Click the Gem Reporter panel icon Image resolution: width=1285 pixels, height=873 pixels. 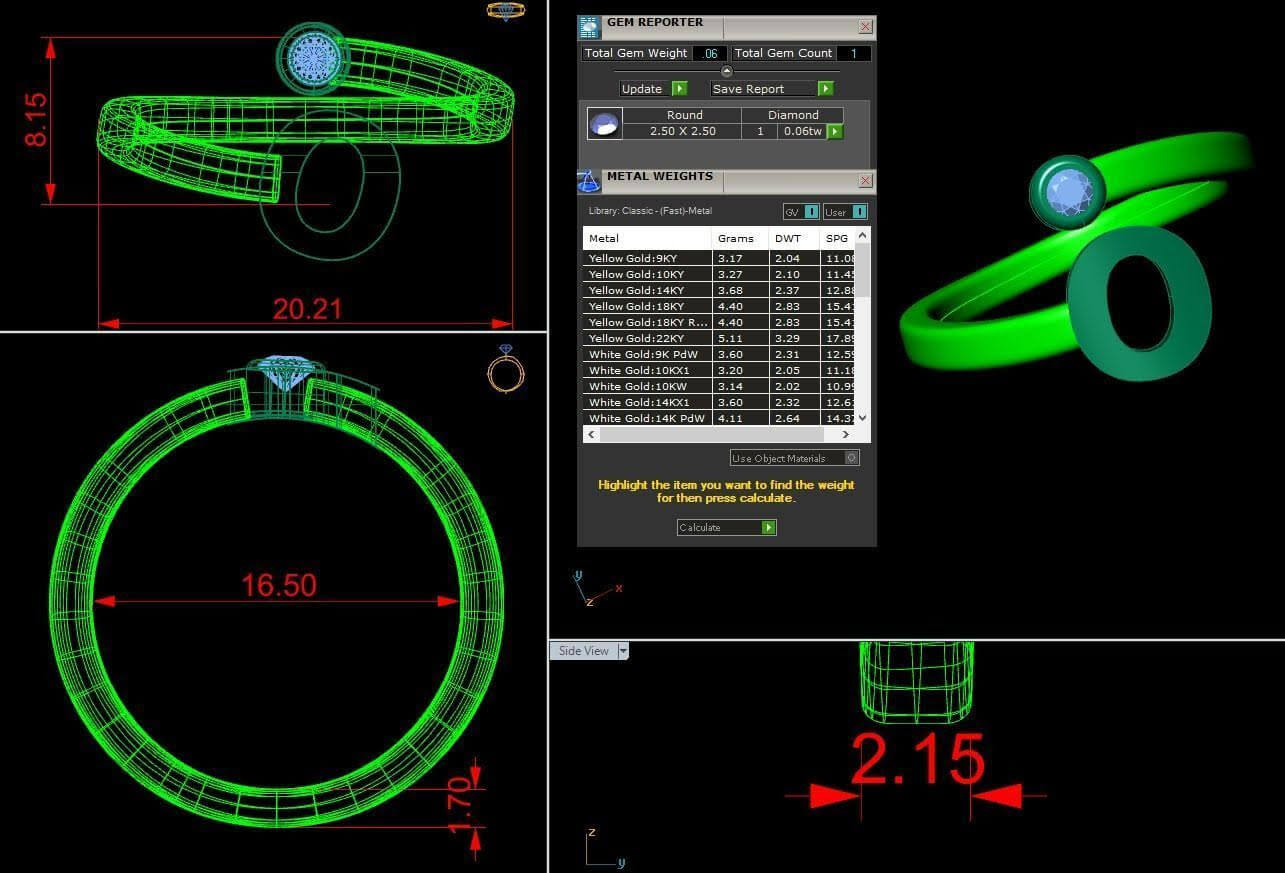[x=590, y=27]
